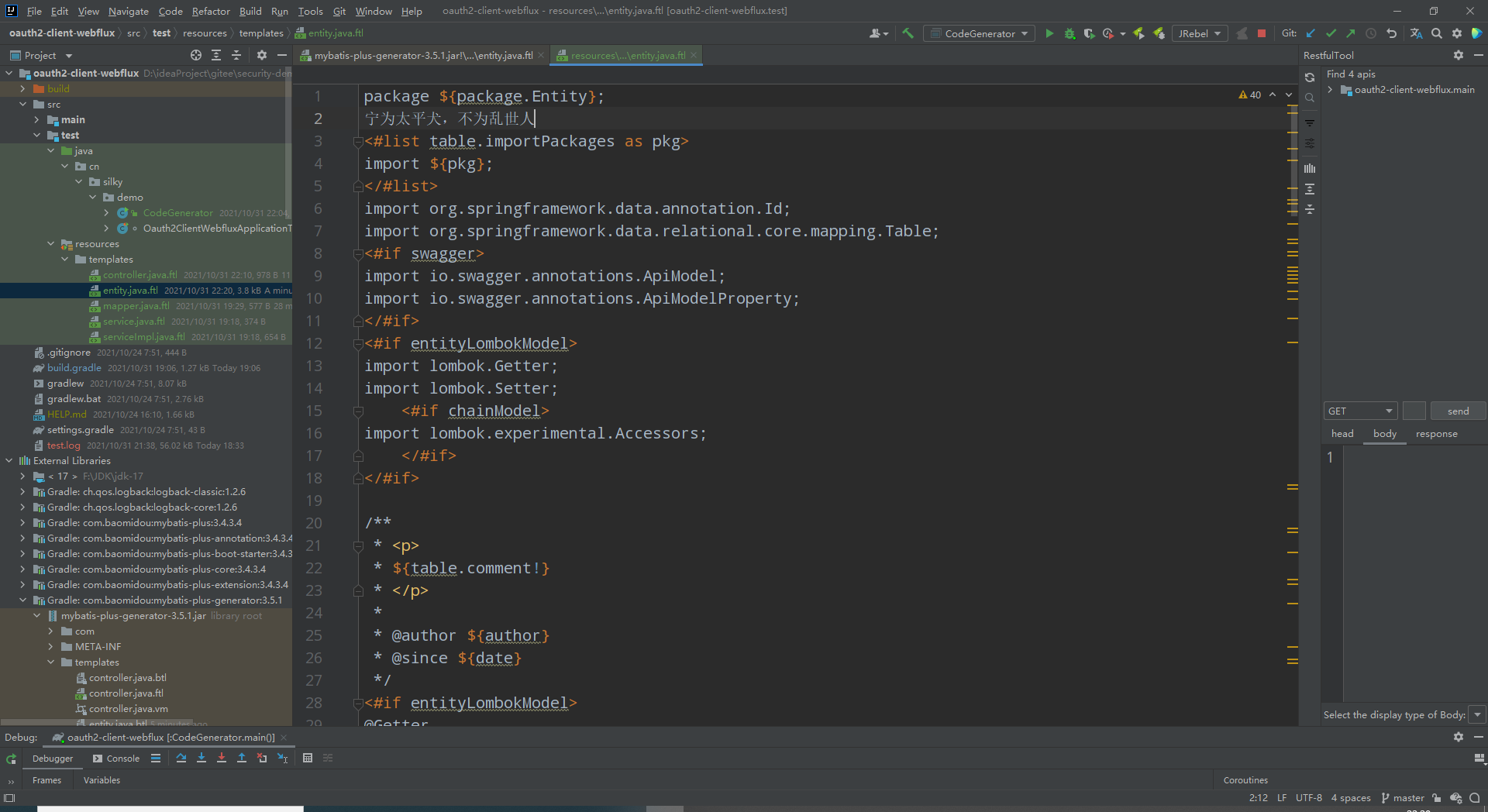Click templates breadcrumb in navigation bar
1488x812 pixels.
coord(261,33)
